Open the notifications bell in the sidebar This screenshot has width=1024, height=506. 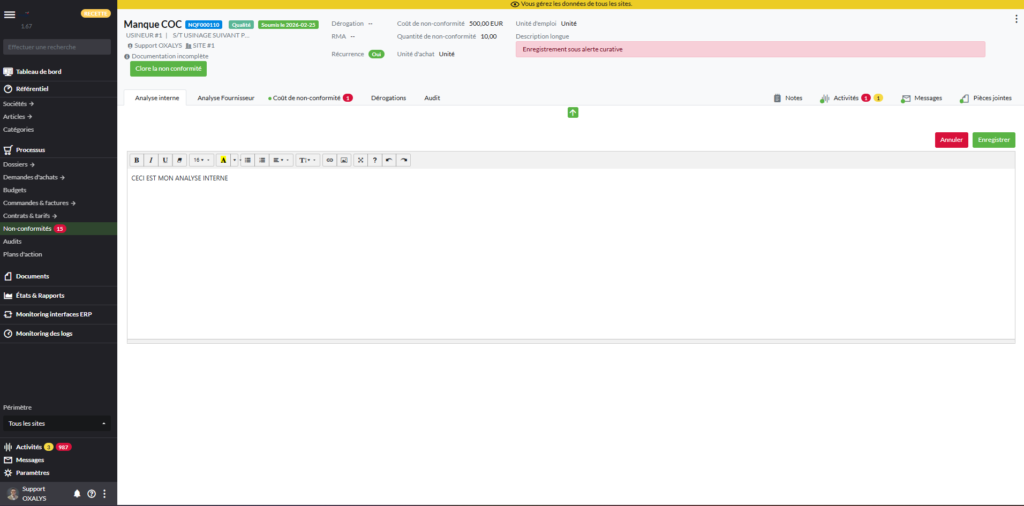pos(77,494)
